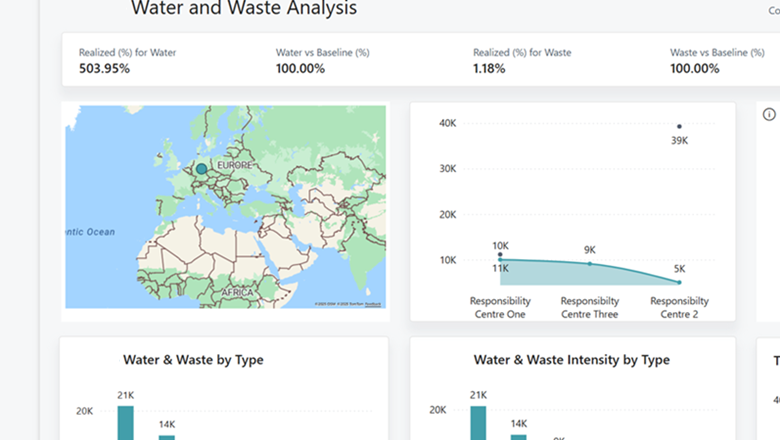Viewport: 780px width, 440px height.
Task: Click the Water and Waste Analysis title
Action: coord(244,8)
